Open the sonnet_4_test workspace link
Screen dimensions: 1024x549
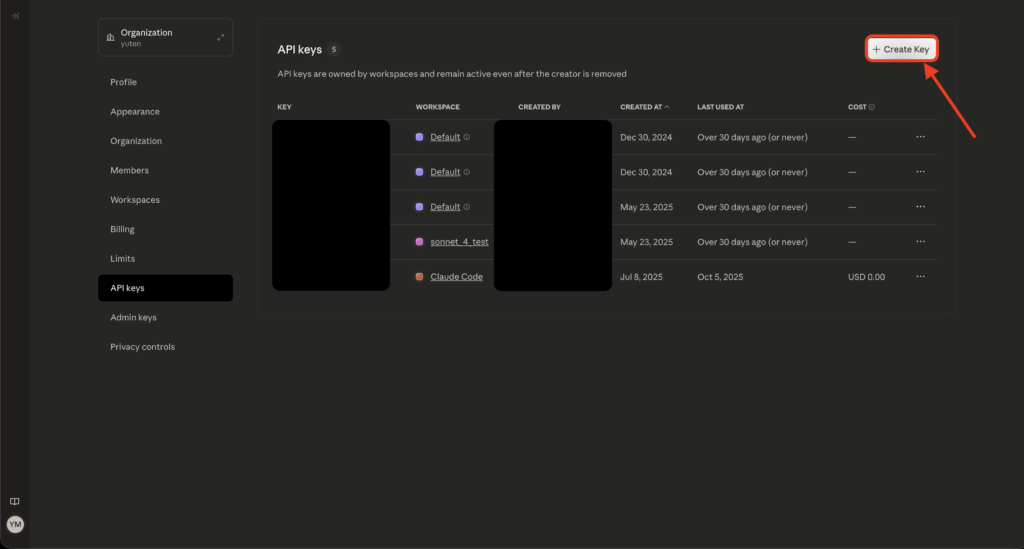pos(459,242)
